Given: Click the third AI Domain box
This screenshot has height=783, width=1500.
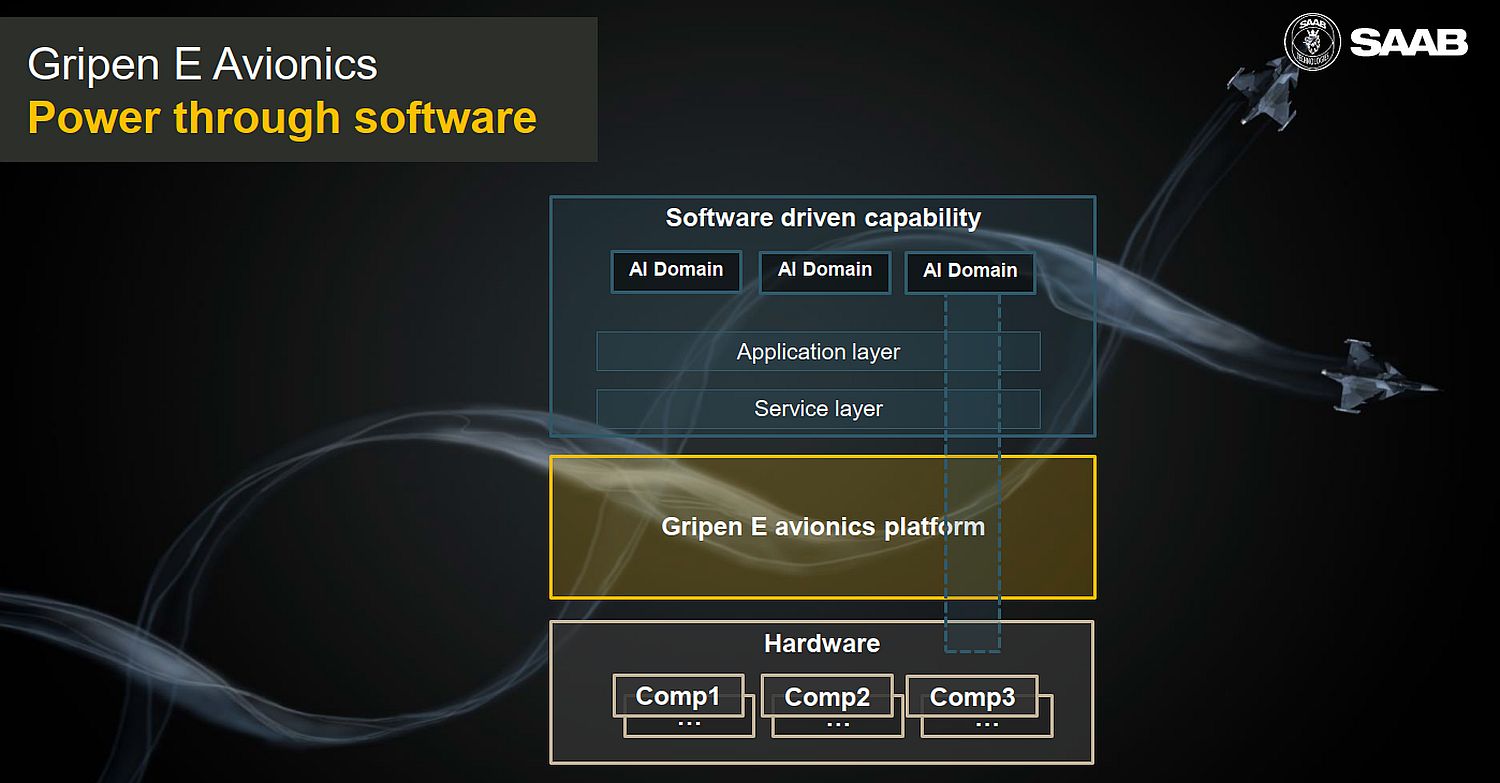Looking at the screenshot, I should pyautogui.click(x=970, y=272).
